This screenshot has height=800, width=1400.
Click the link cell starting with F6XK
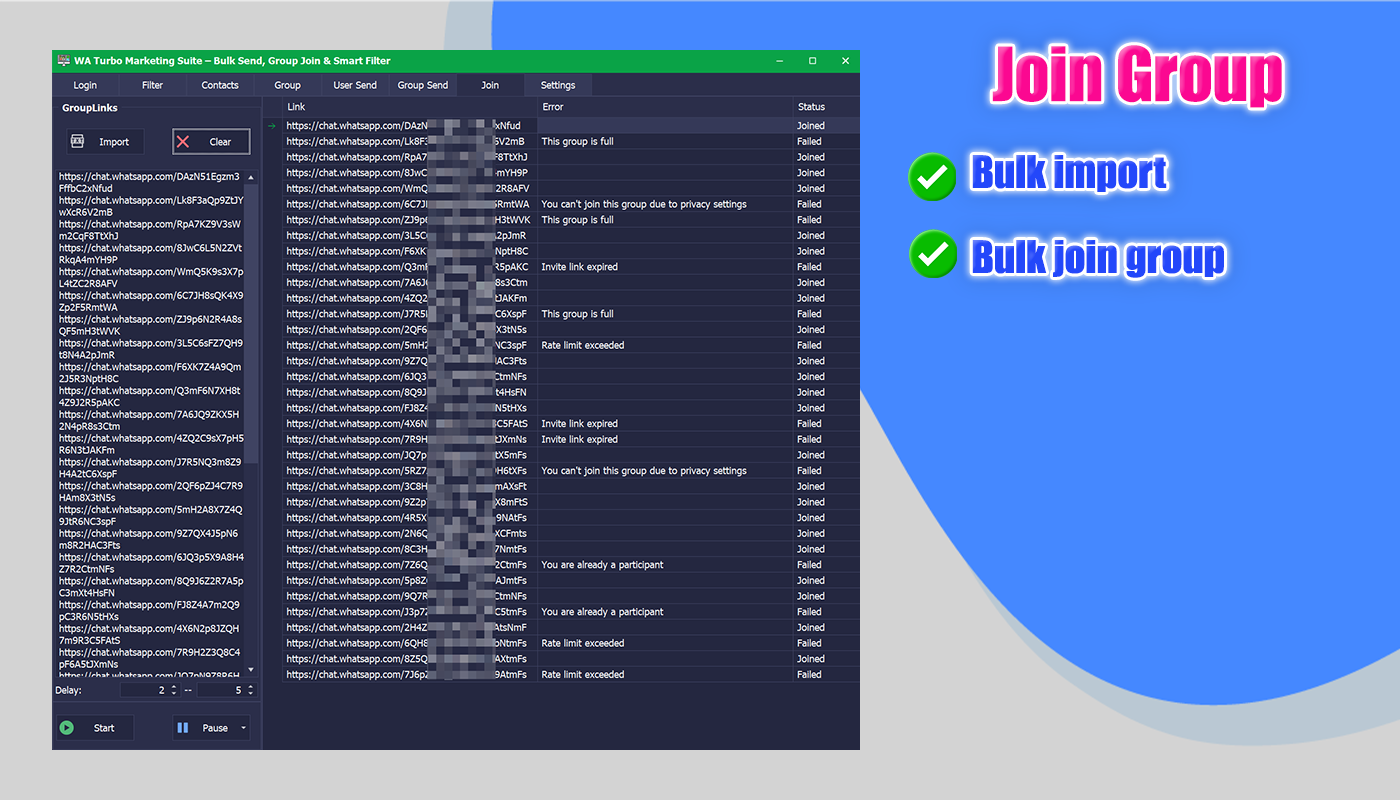[x=410, y=251]
